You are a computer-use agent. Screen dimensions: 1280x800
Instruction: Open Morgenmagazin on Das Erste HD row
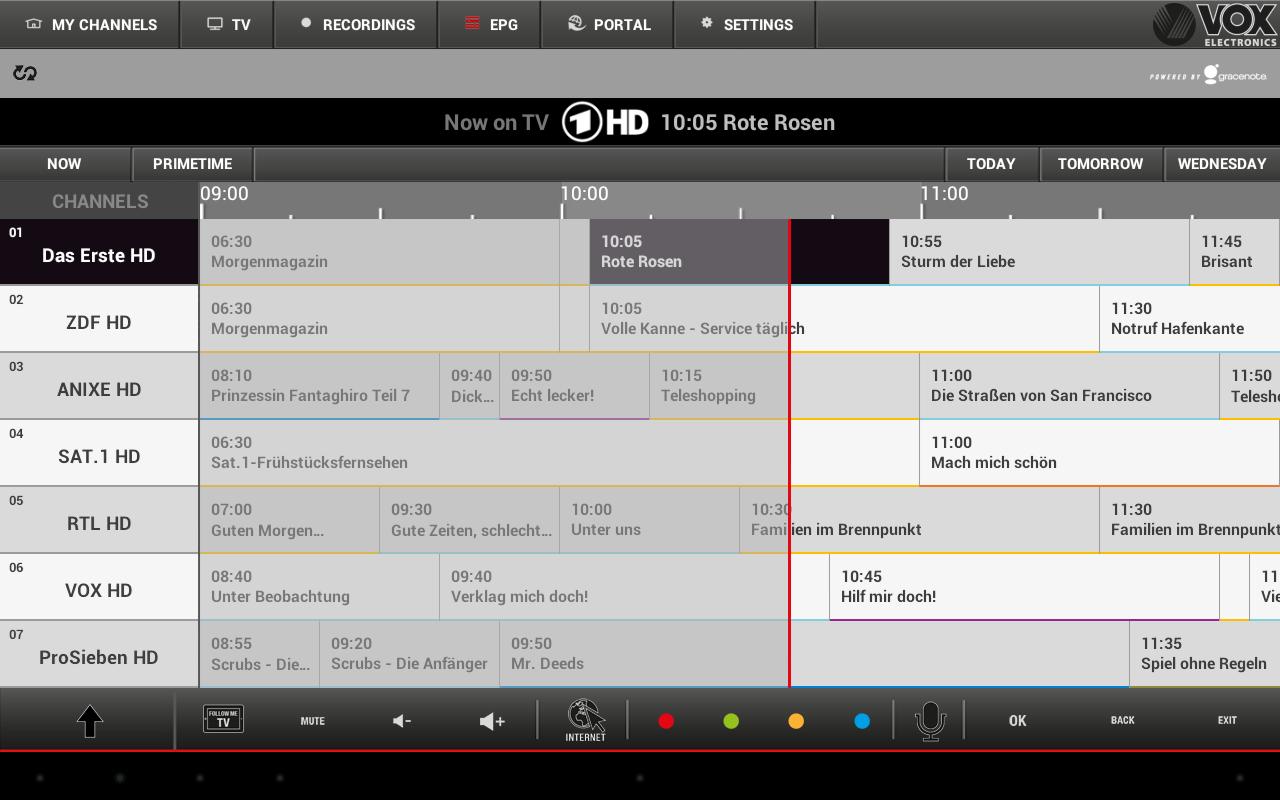[379, 252]
